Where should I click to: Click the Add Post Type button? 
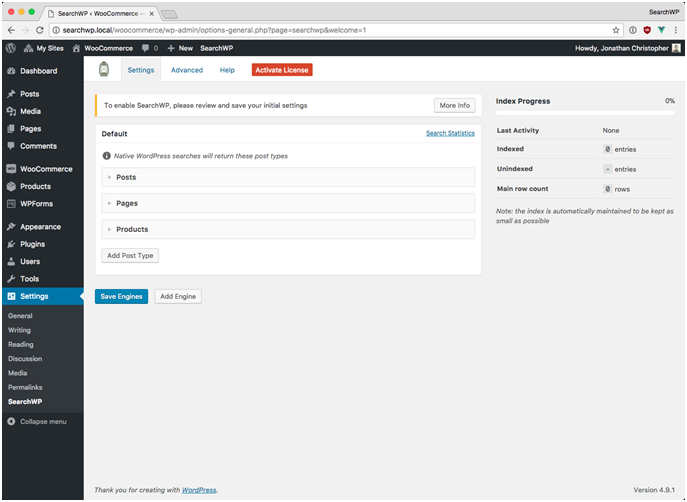coord(130,255)
